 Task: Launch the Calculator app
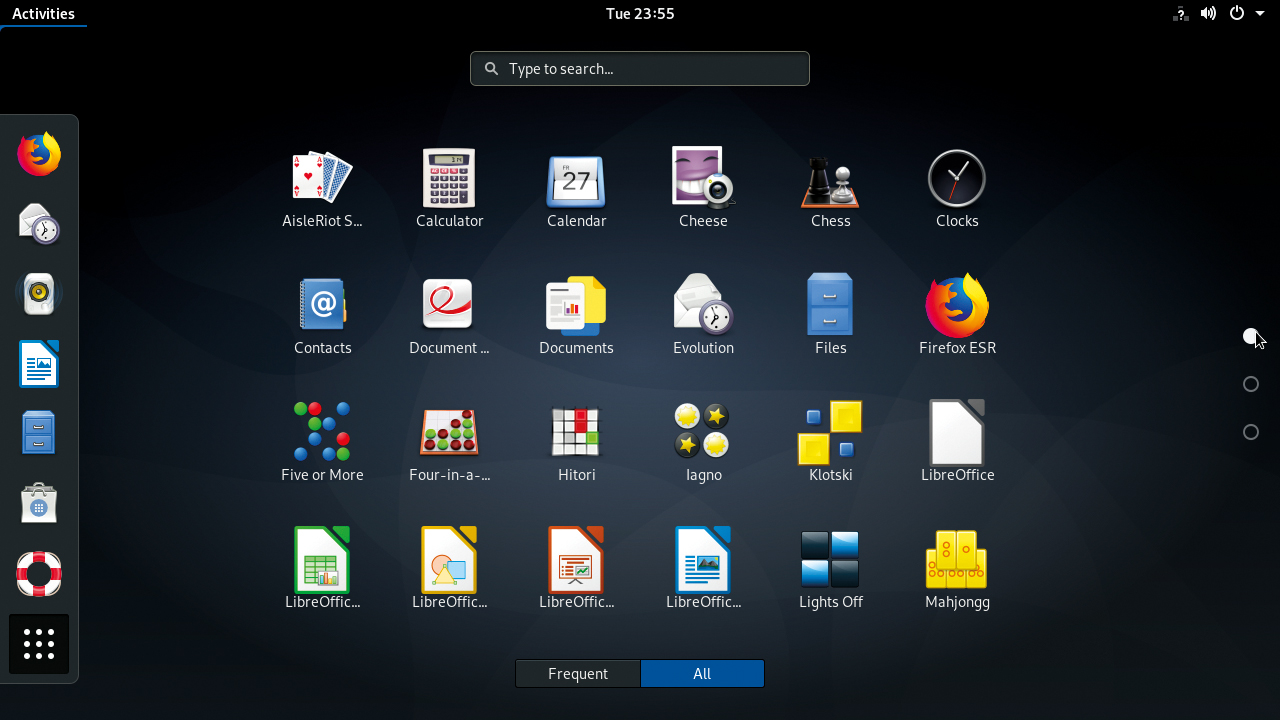point(449,180)
